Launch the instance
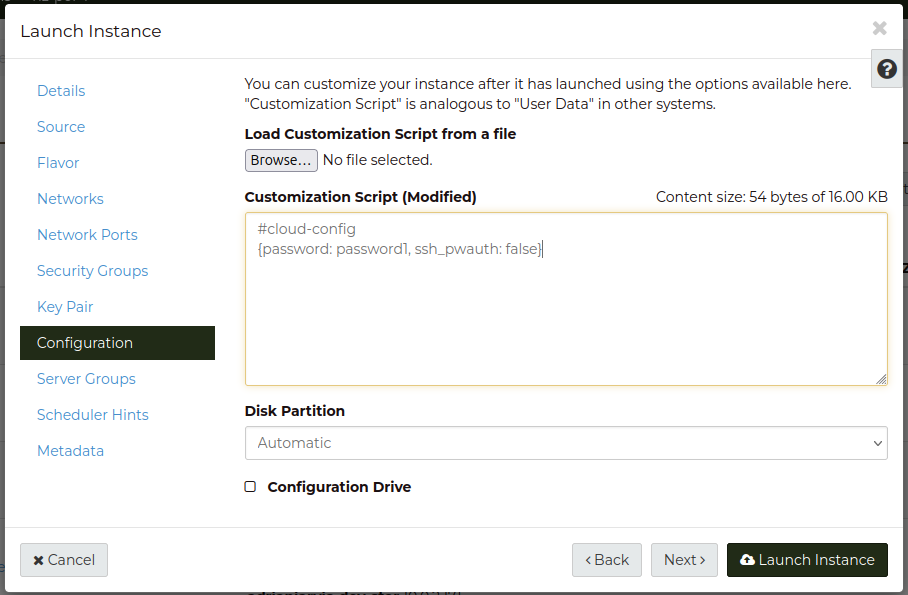The width and height of the screenshot is (908, 595). [x=807, y=560]
